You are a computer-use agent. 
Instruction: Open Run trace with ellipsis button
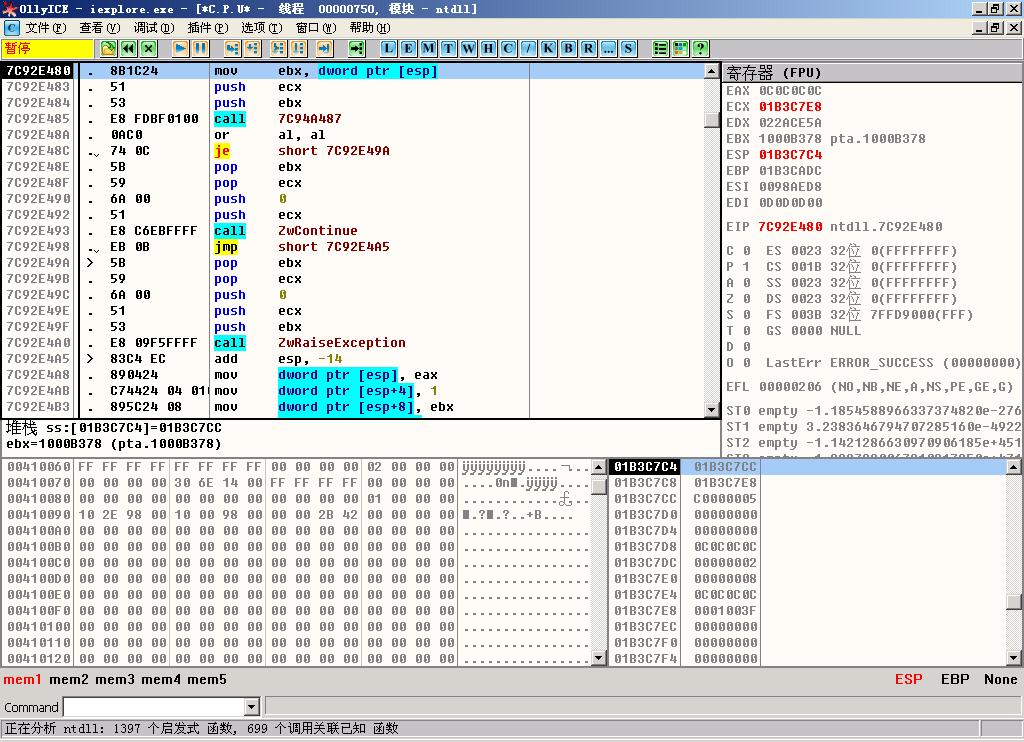(x=608, y=48)
